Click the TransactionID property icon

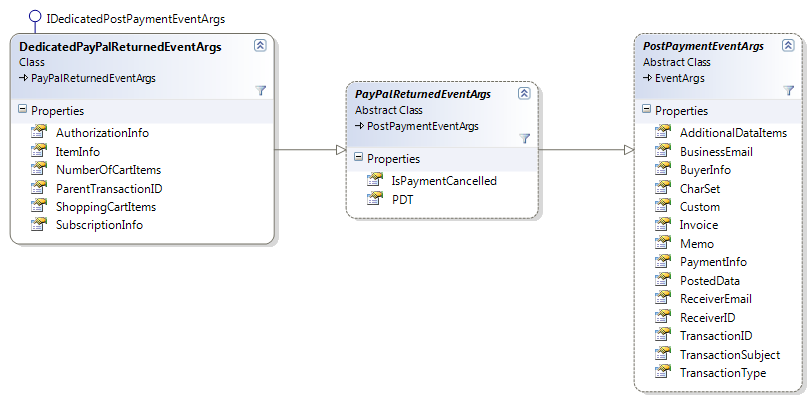[663, 335]
